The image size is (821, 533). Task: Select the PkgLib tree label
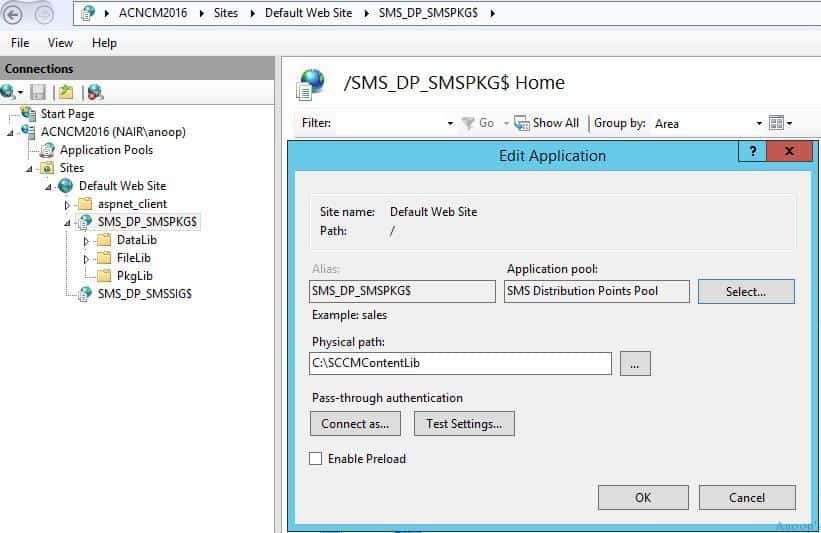coord(135,275)
